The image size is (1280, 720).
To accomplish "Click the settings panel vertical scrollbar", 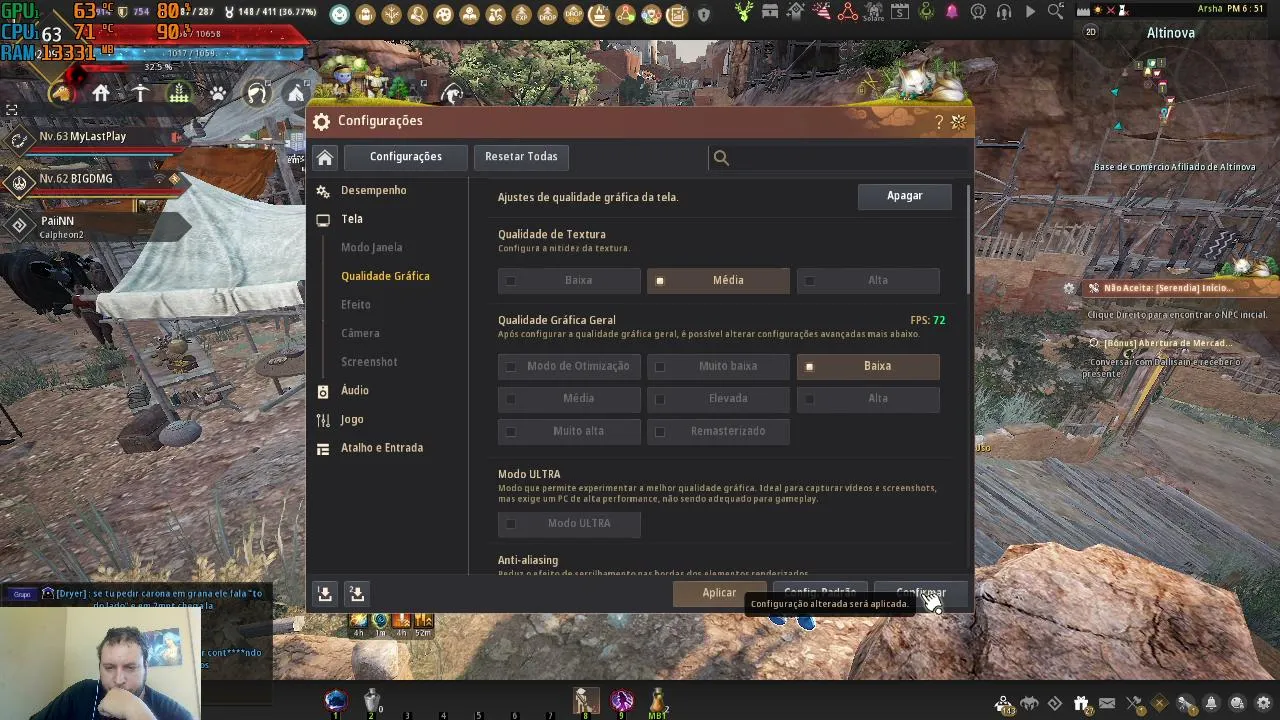I will click(x=969, y=241).
